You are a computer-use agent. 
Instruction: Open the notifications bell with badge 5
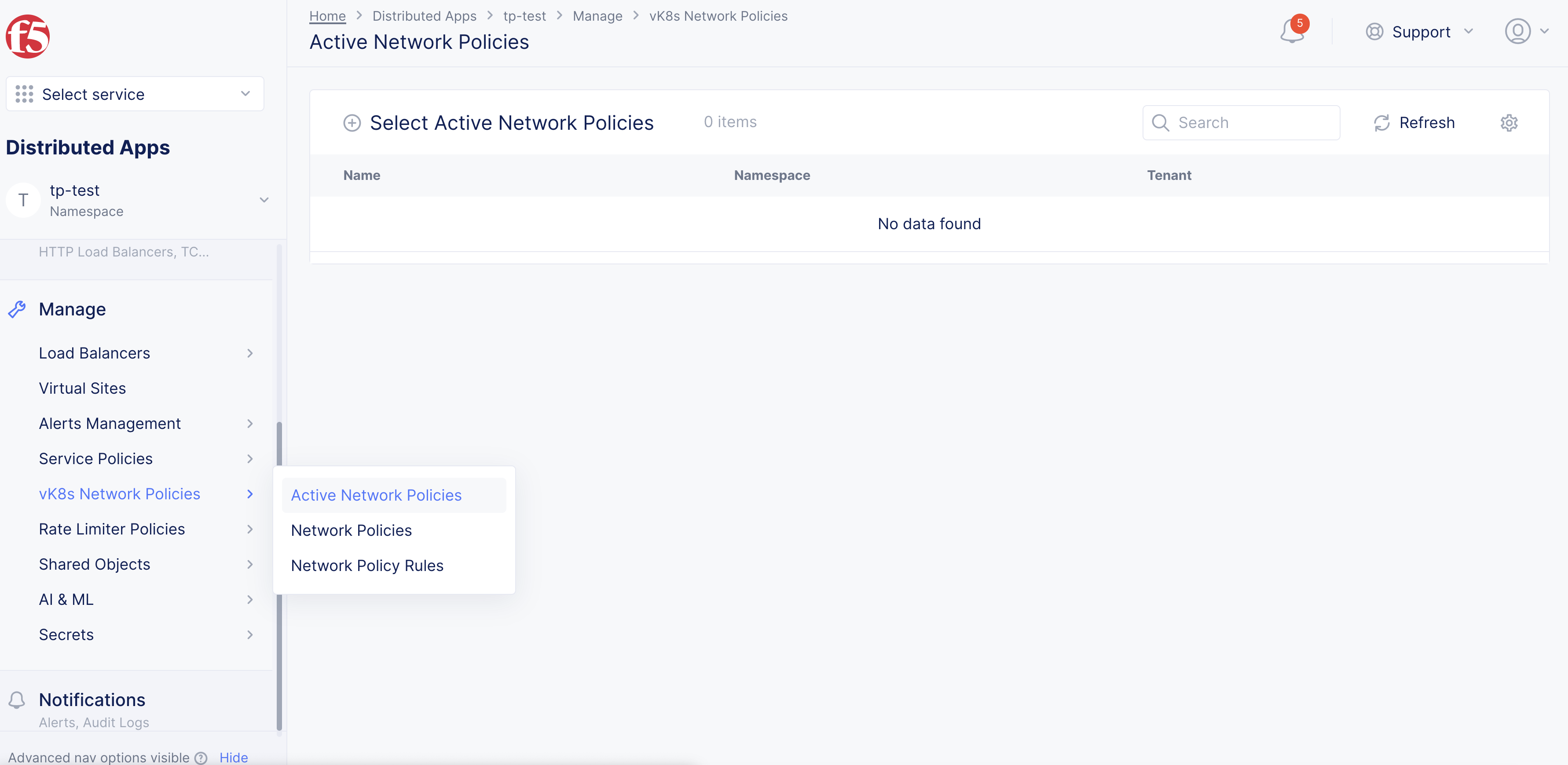pos(1292,31)
